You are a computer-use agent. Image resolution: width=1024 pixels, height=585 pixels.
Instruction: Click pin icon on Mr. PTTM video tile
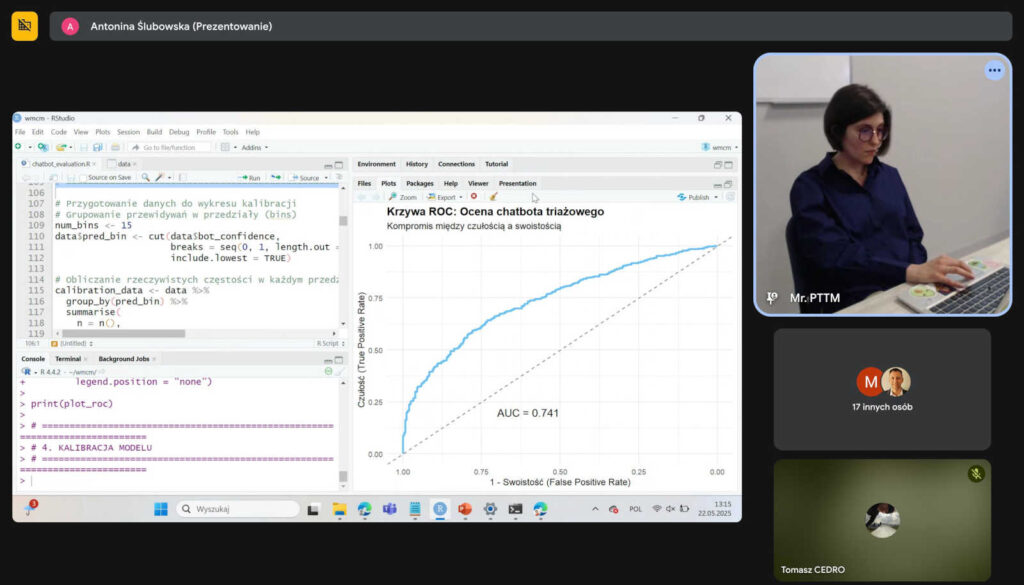click(x=771, y=298)
